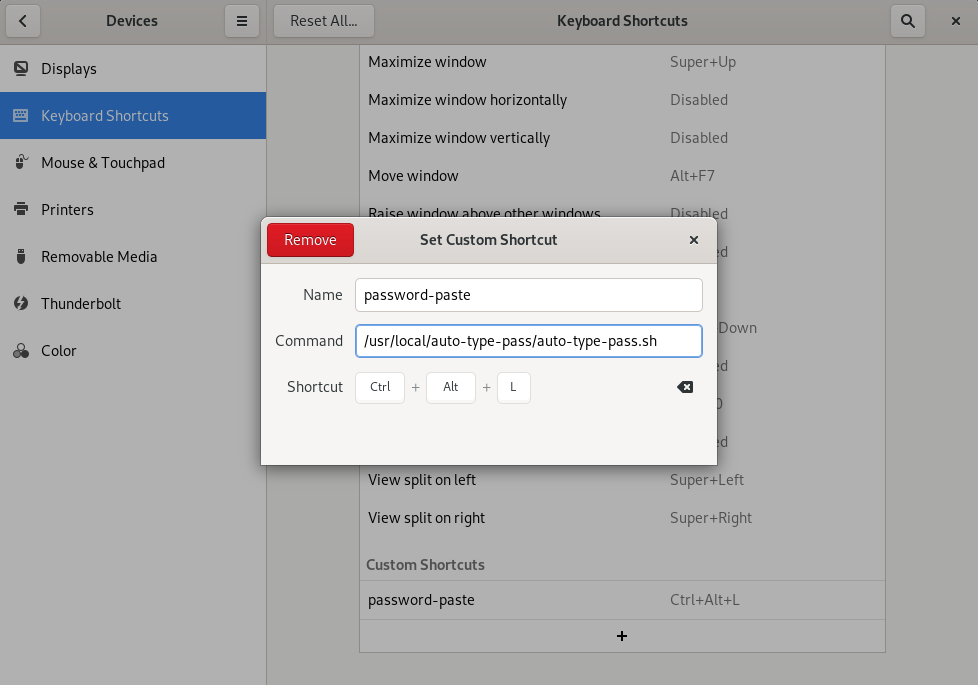Viewport: 978px width, 685px height.
Task: Focus the Name input field
Action: pyautogui.click(x=529, y=295)
